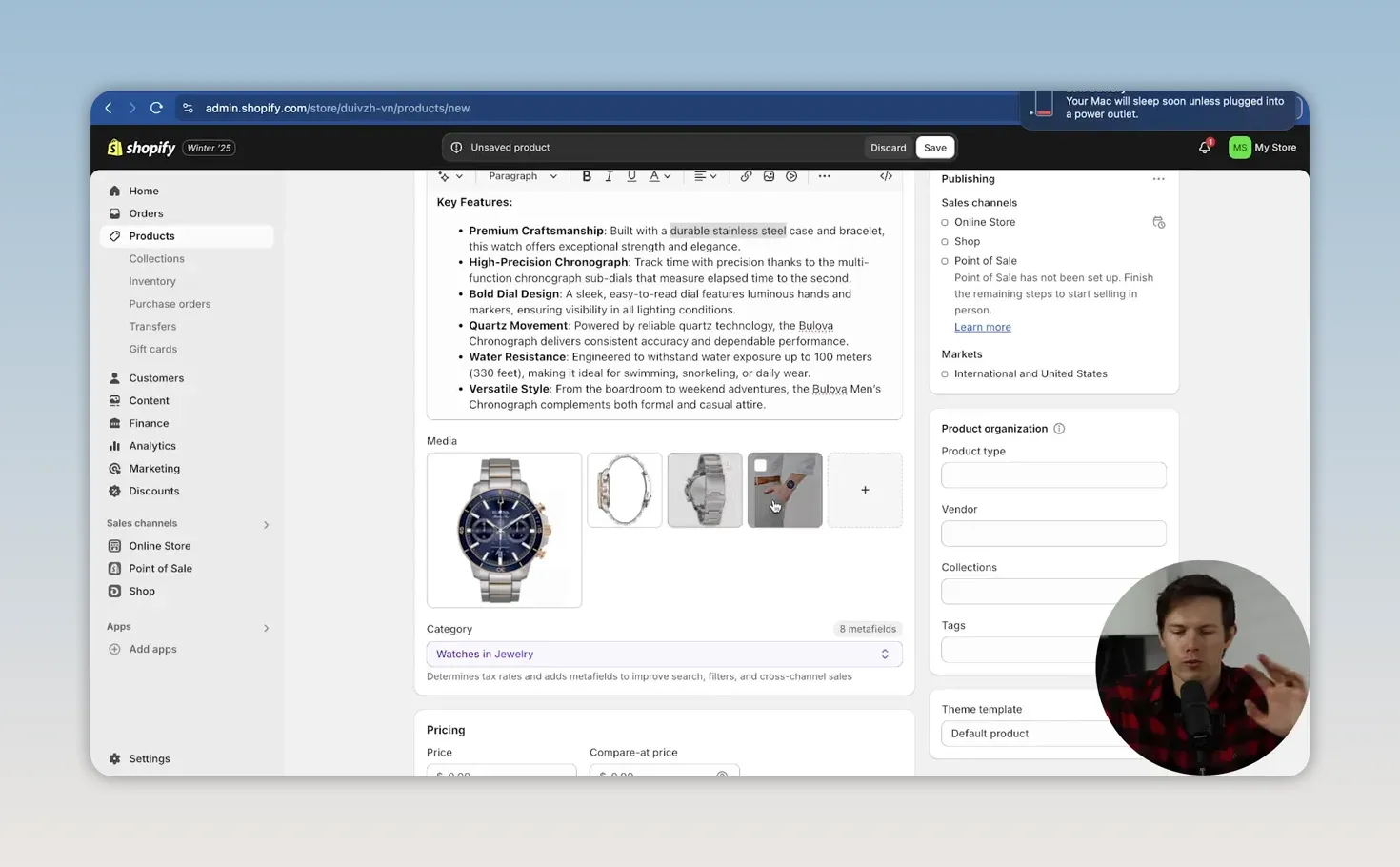The height and width of the screenshot is (867, 1400).
Task: Open Transfers under Products
Action: click(152, 327)
